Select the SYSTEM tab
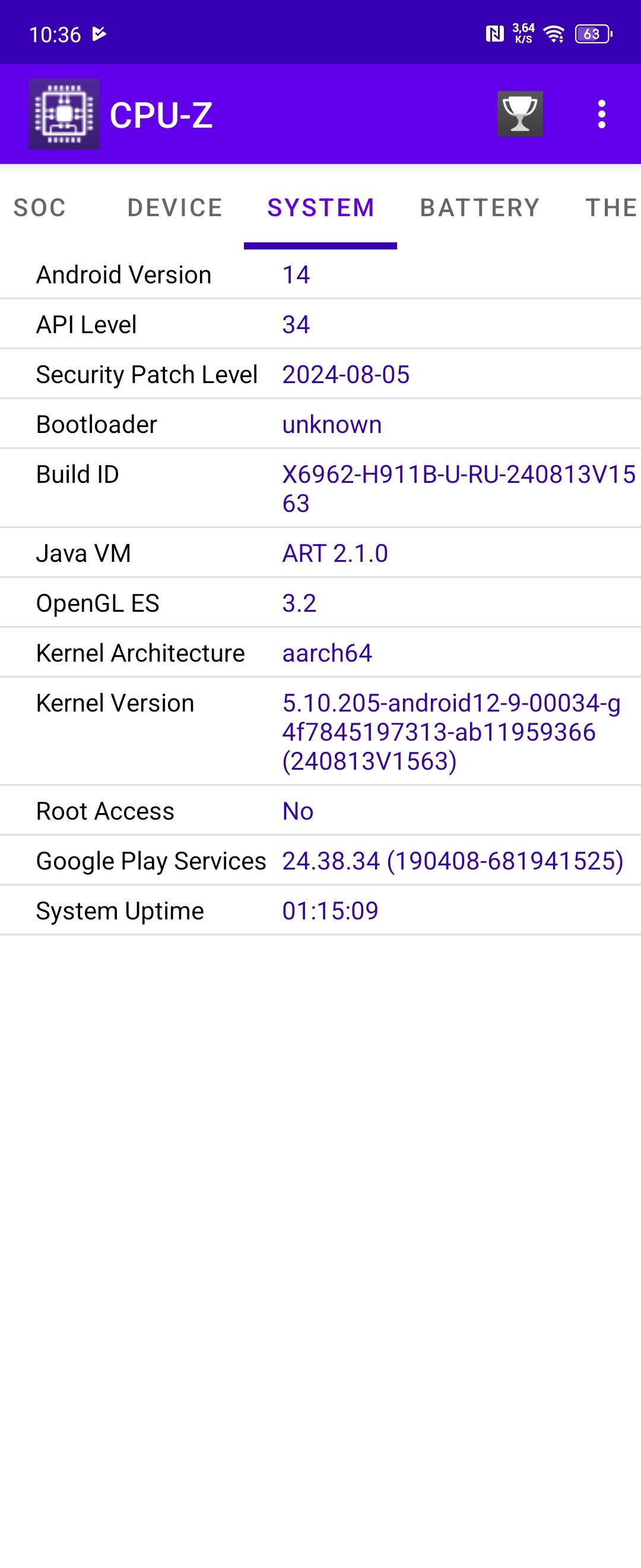 click(320, 207)
